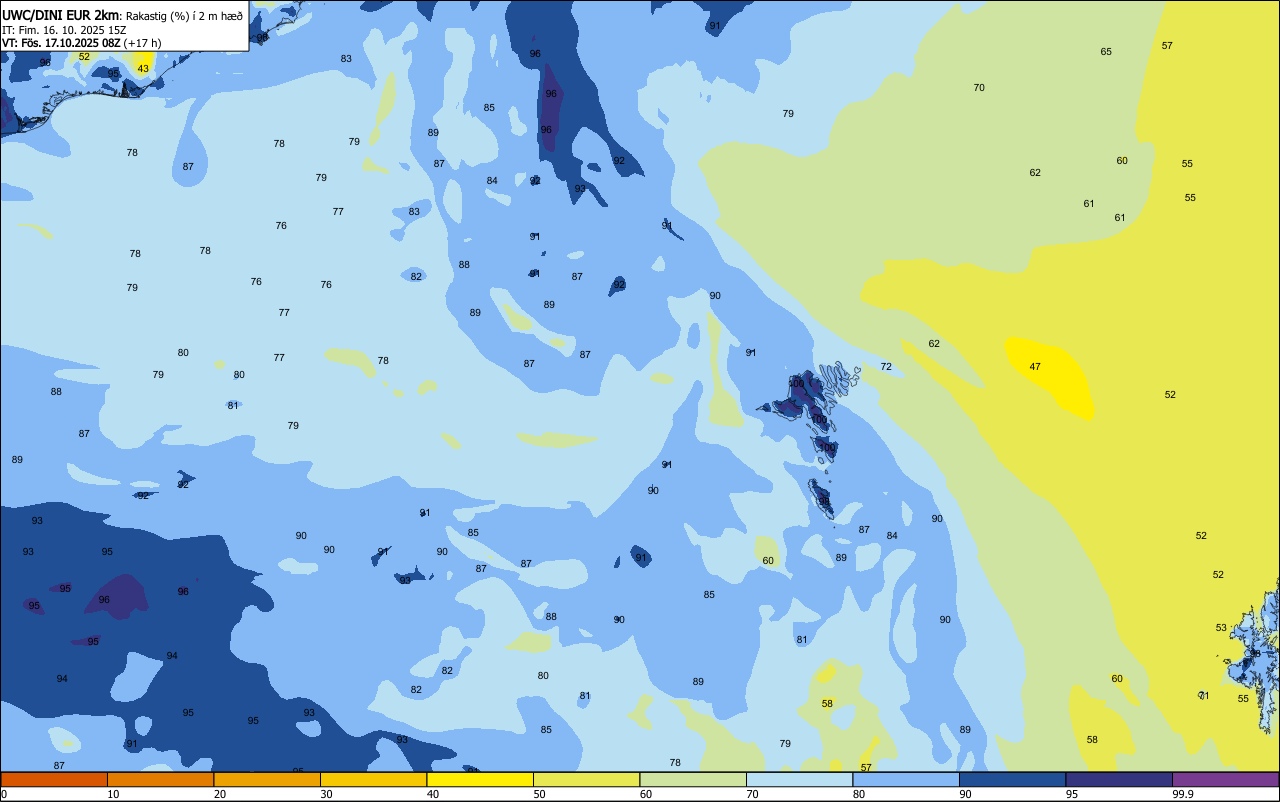The image size is (1280, 802).
Task: Pick the bright yellow 40–50 legend segment
Action: pyautogui.click(x=480, y=779)
